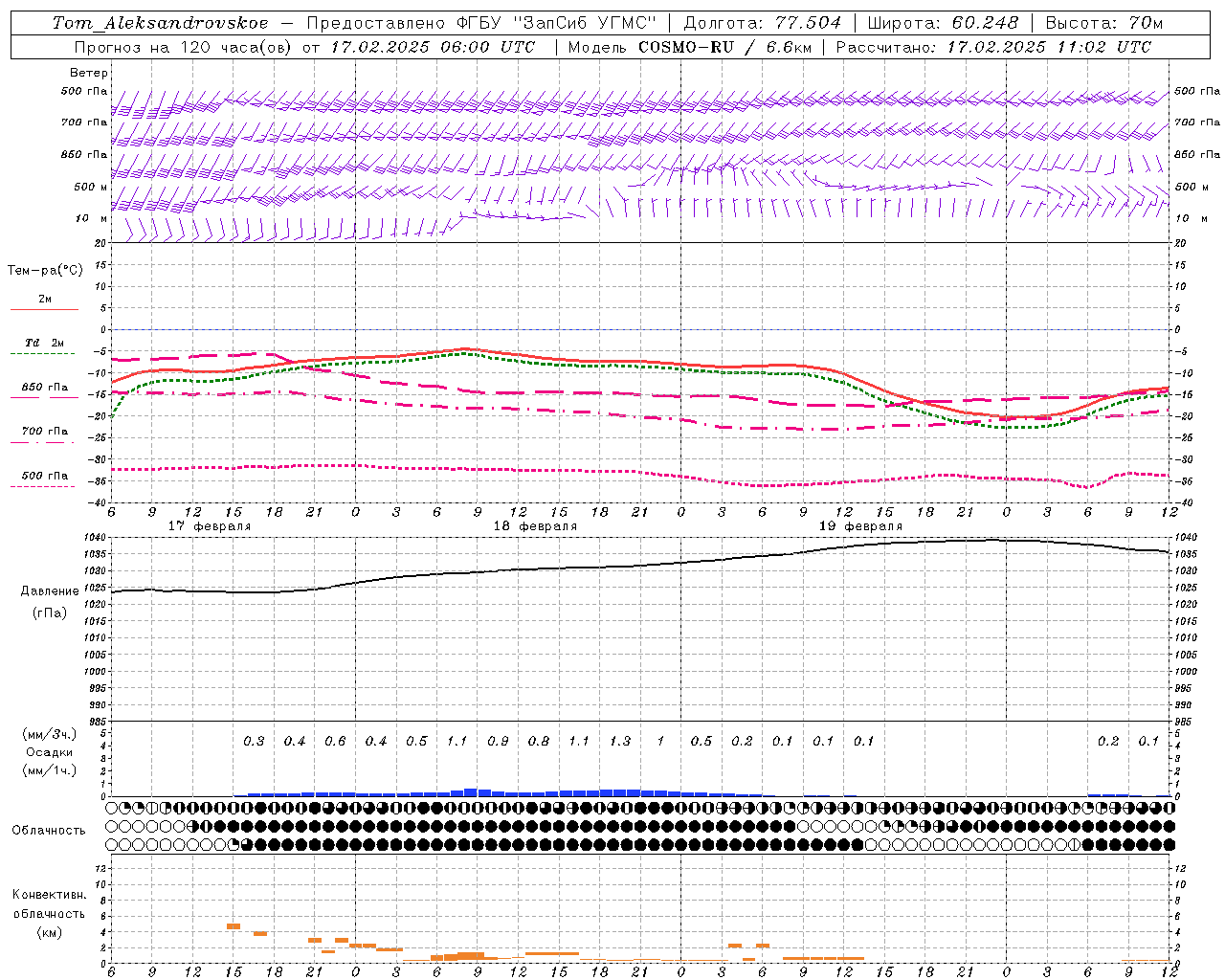Click the Осадки precipitation panel label
1225x980 pixels.
tap(47, 752)
